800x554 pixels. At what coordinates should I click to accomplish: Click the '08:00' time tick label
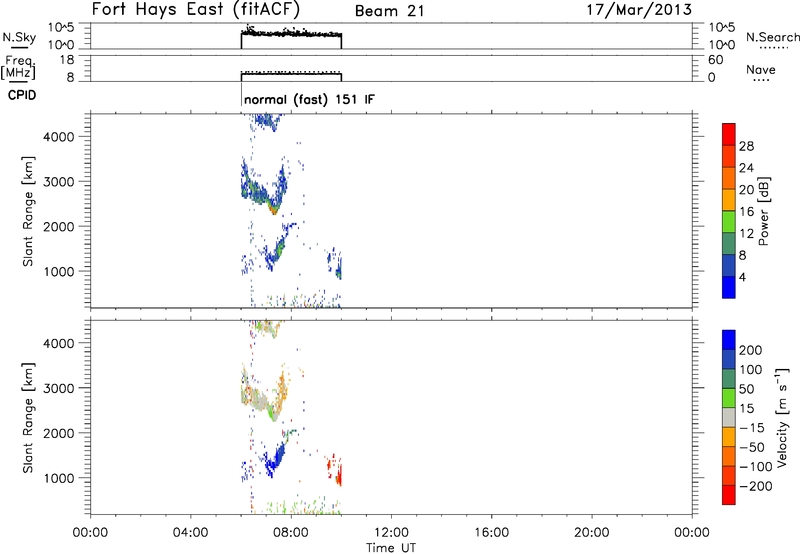(291, 532)
